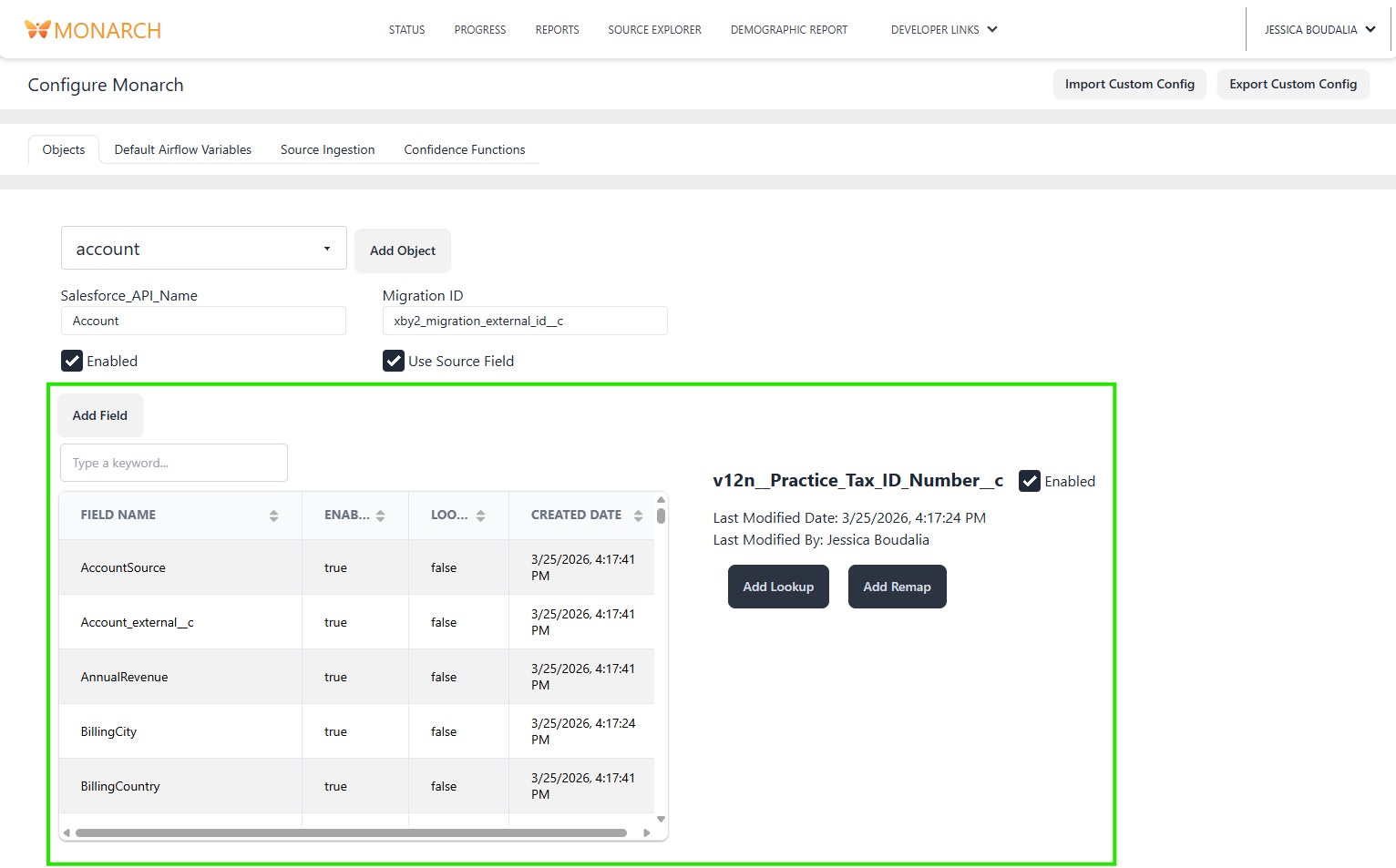Switch to the Default Airflow Variables tab
The height and width of the screenshot is (868, 1396).
(182, 149)
